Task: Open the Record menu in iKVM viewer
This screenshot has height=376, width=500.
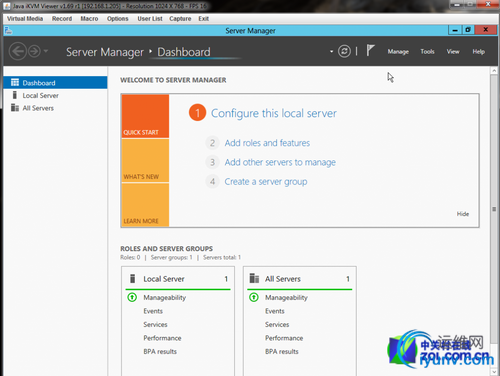Action: click(62, 19)
